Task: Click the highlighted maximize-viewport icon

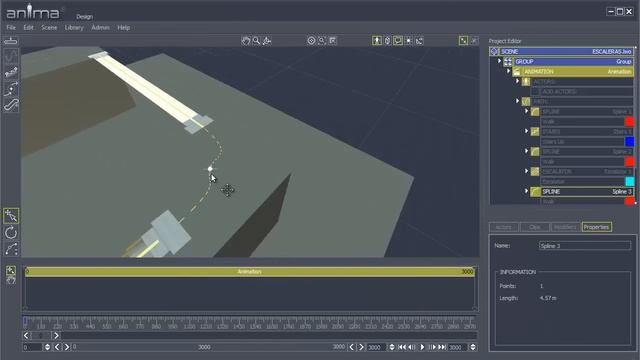Action: pyautogui.click(x=463, y=40)
